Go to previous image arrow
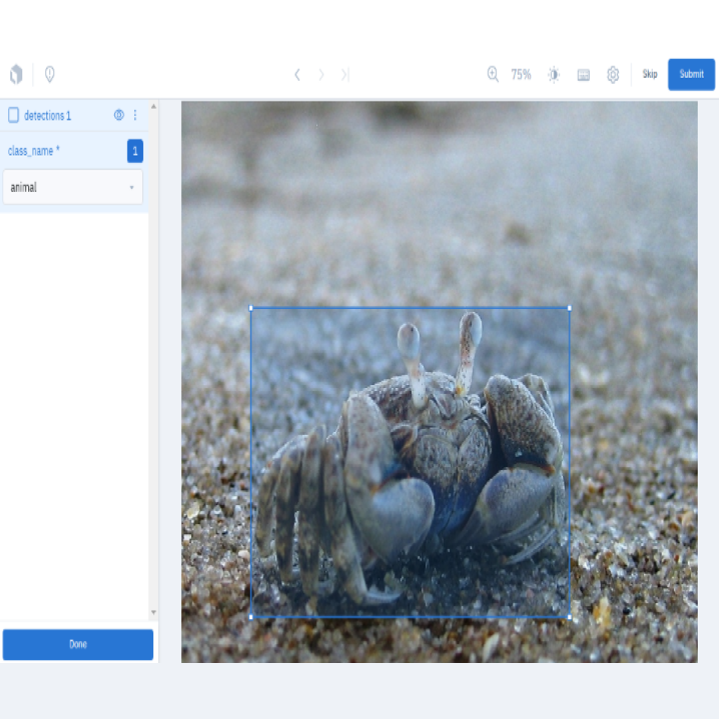This screenshot has width=719, height=719. [297, 74]
